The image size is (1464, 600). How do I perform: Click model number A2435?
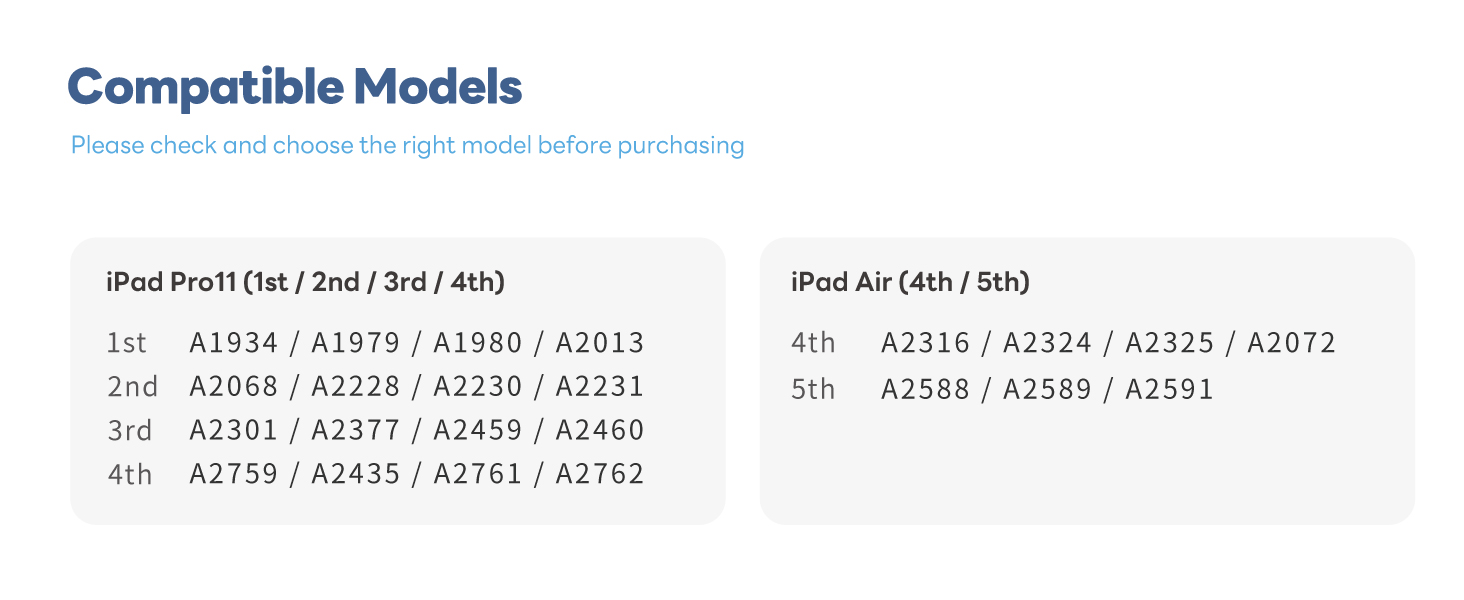[356, 474]
